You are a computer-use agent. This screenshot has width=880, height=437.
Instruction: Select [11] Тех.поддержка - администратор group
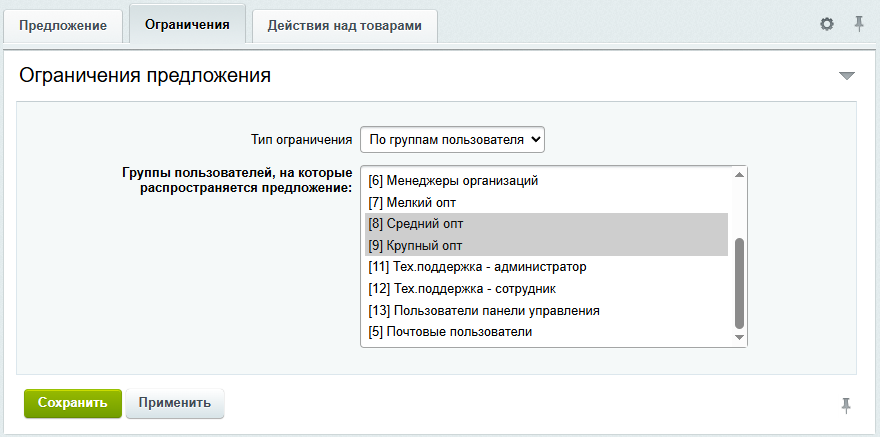pos(547,267)
